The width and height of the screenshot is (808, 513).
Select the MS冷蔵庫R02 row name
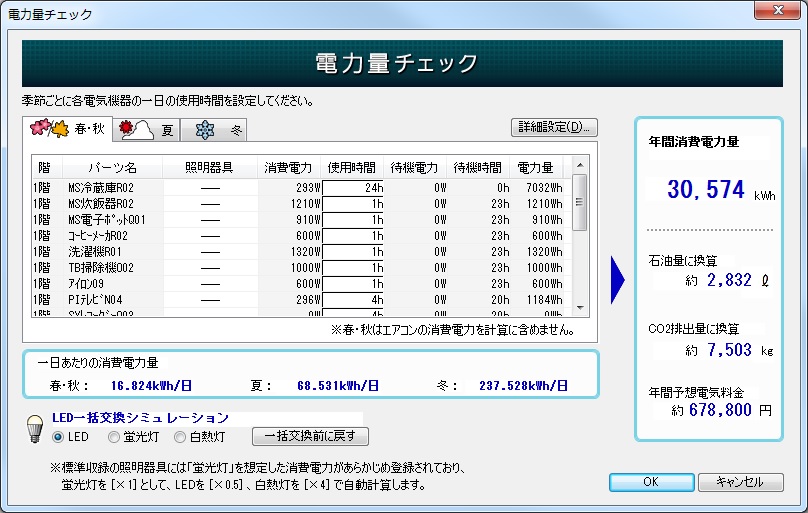[101, 188]
